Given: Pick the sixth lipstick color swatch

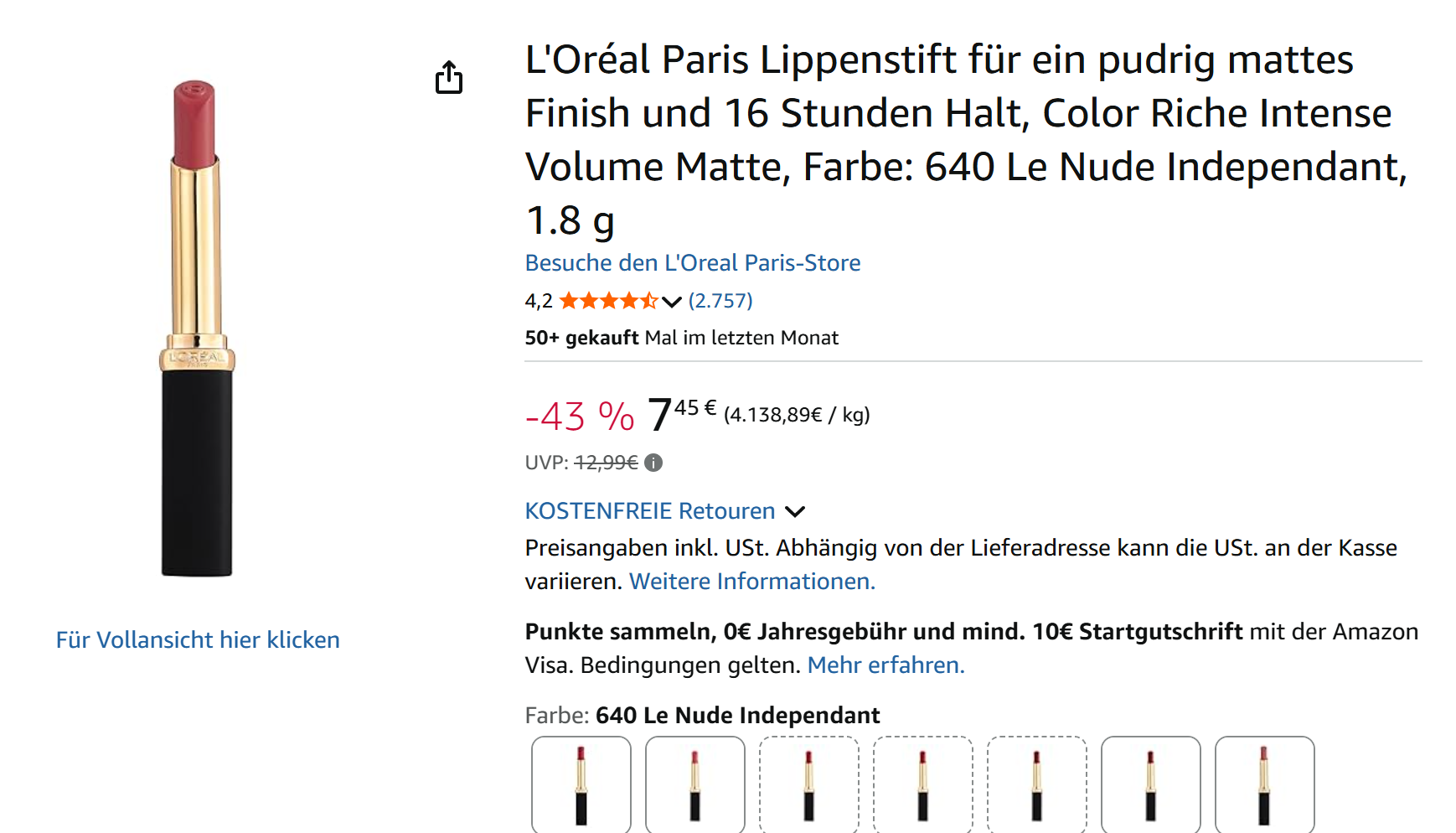Looking at the screenshot, I should click(1151, 784).
